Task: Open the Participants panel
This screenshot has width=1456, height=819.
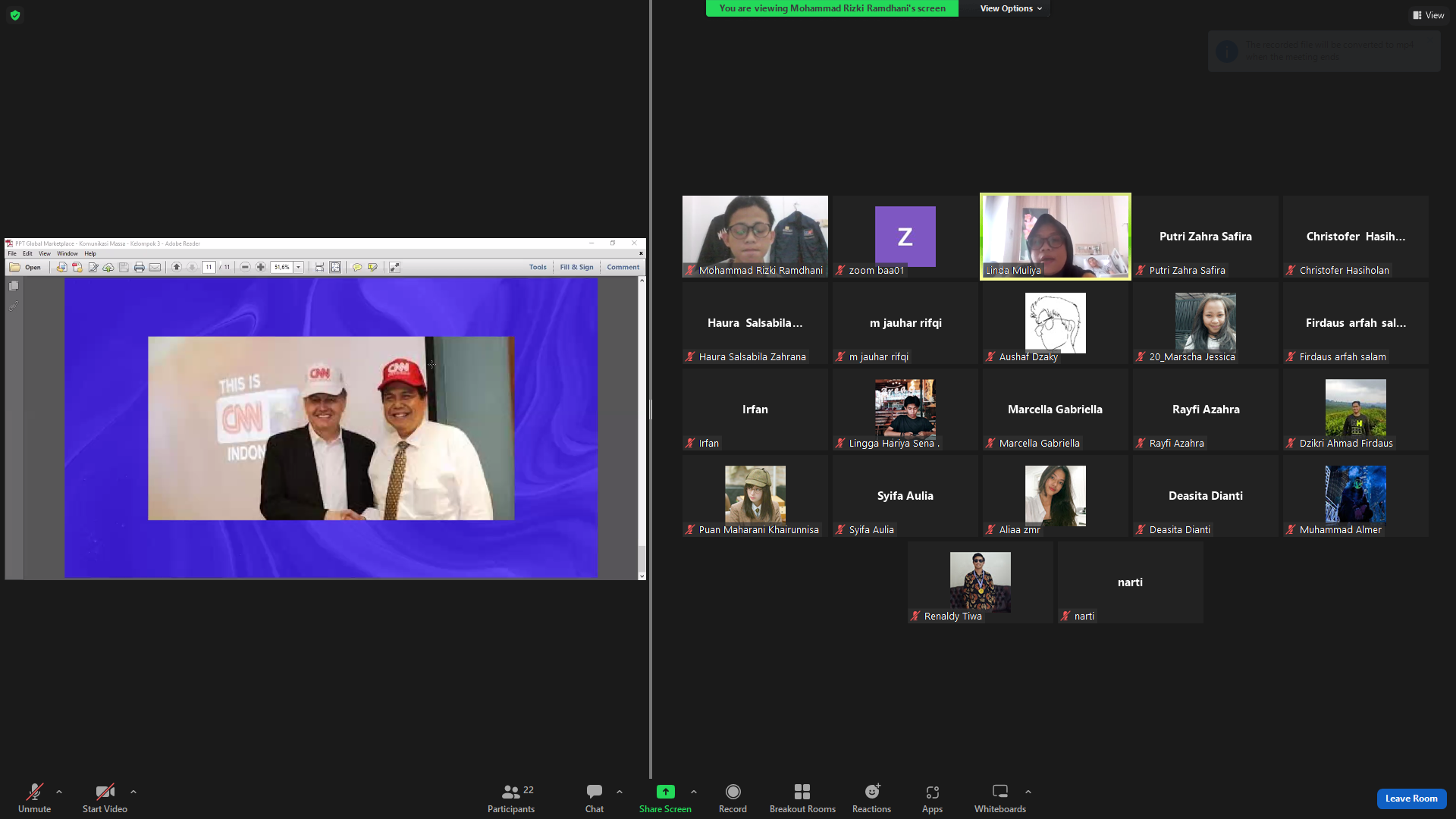Action: click(511, 799)
